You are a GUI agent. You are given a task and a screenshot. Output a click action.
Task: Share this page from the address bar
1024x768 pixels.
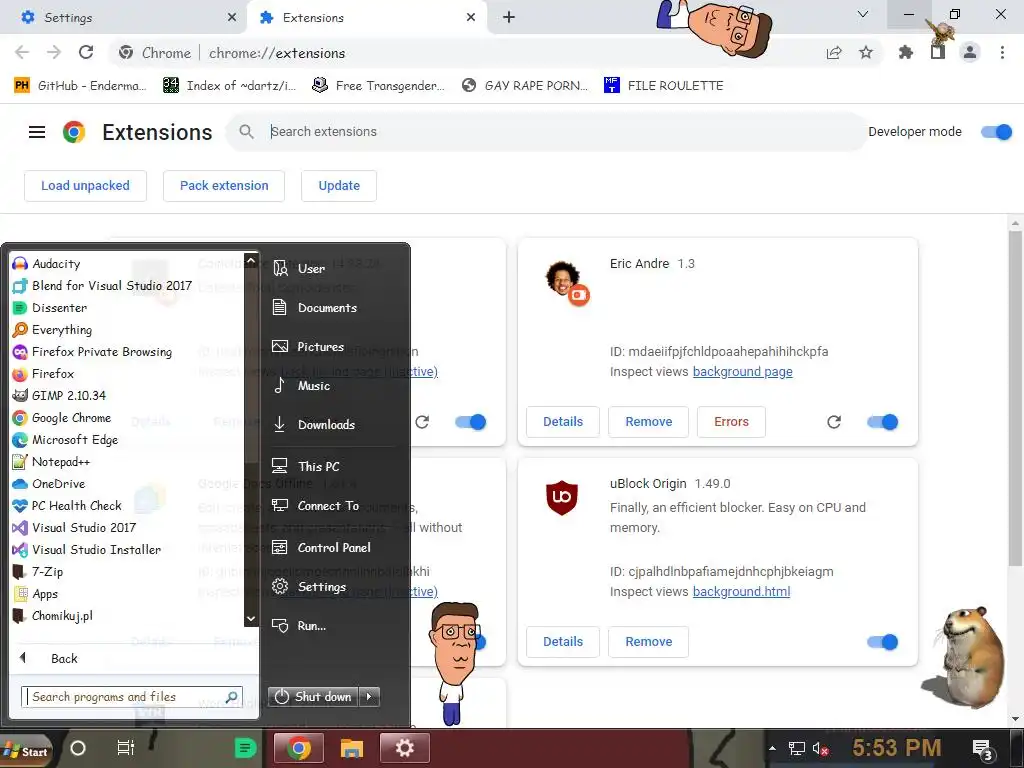coord(834,52)
